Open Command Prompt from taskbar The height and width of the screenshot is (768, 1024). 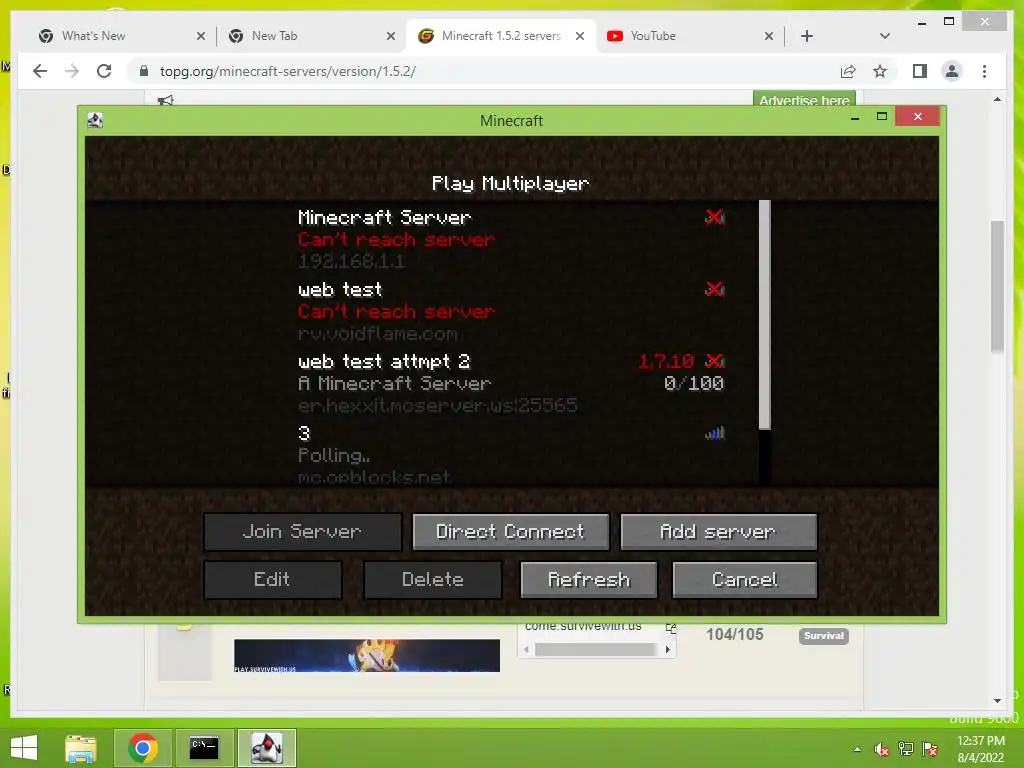click(x=204, y=748)
